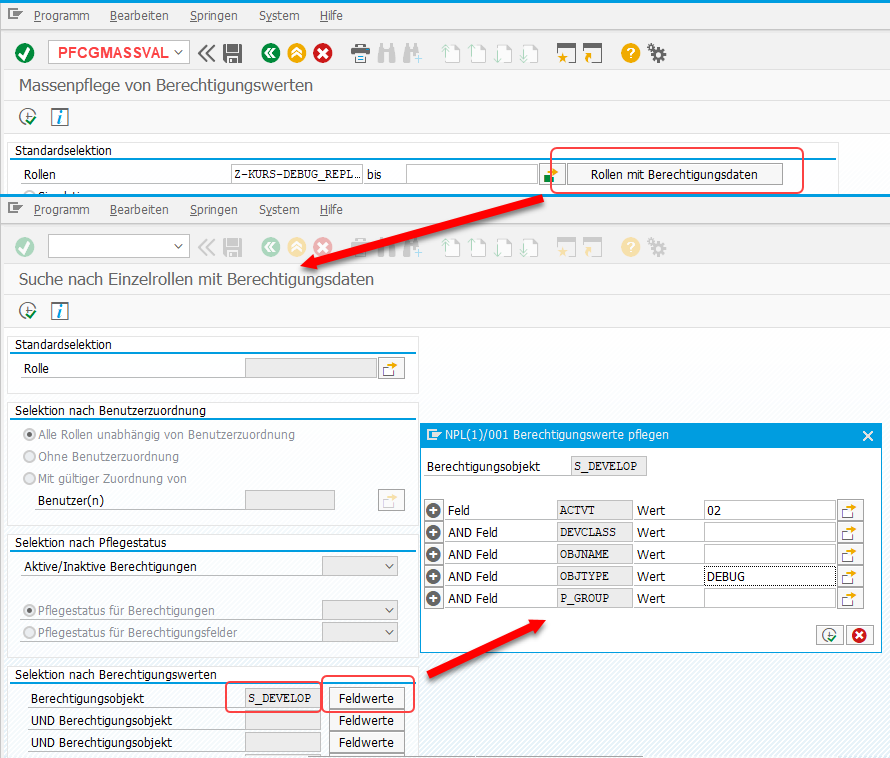The image size is (890, 758).
Task: Select Ohne Benutzerzuordnung radio option
Action: 30,457
